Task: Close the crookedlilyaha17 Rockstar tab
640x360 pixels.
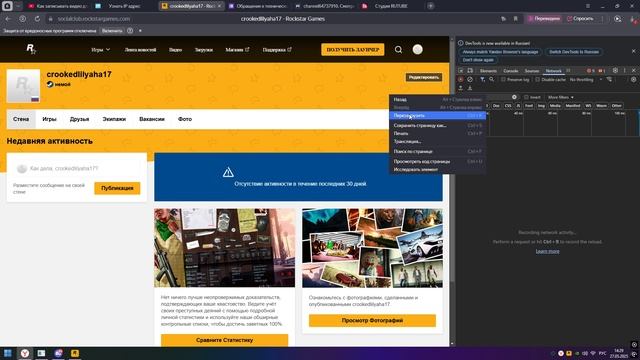Action: coord(219,6)
